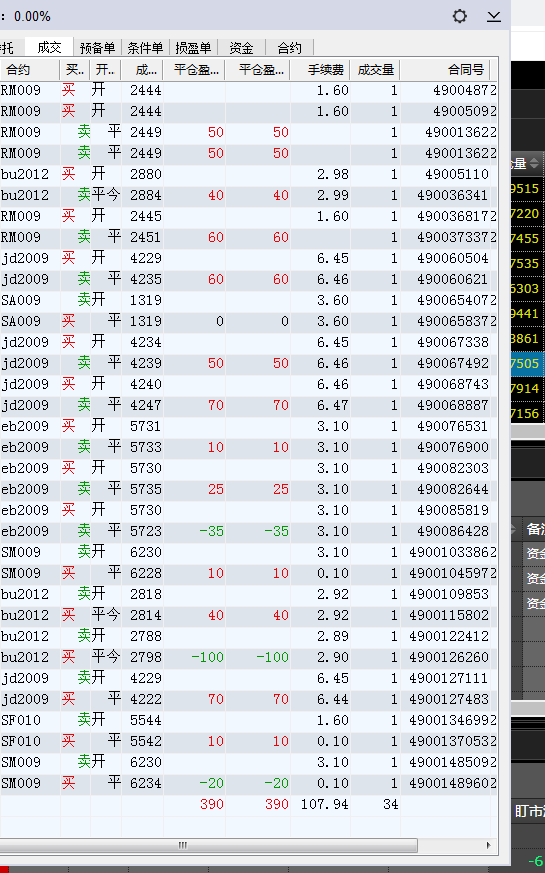Image resolution: width=545 pixels, height=873 pixels.
Task: Select eb2009 row with -35 loss
Action: coord(248,531)
